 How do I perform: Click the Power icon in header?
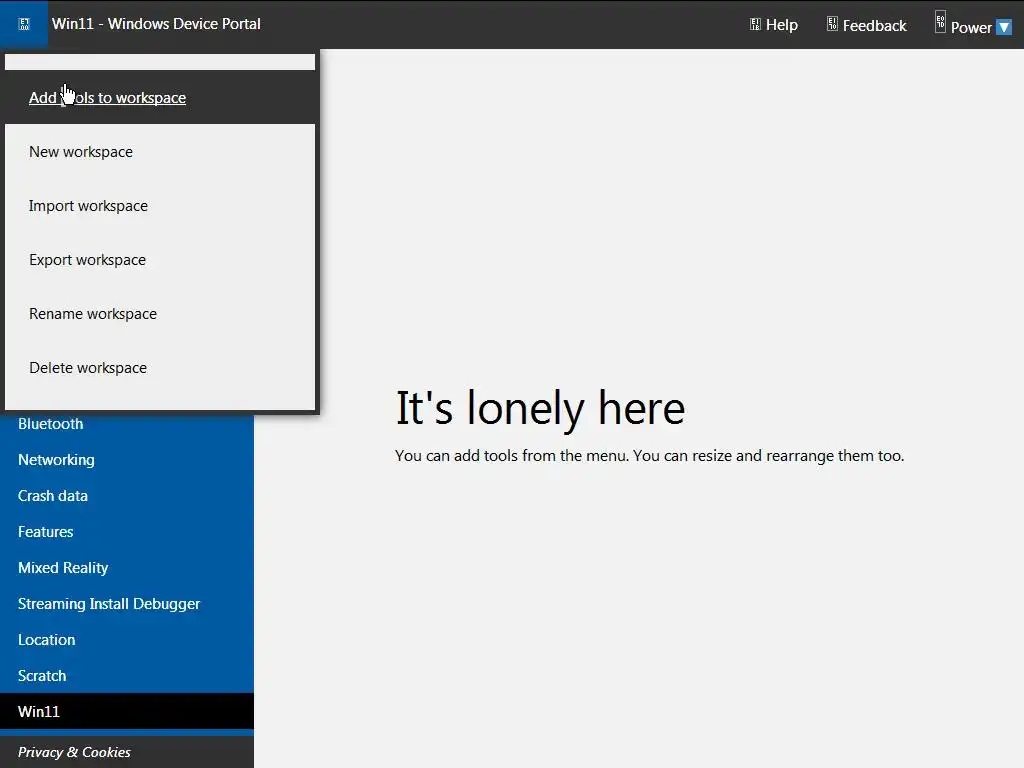coord(940,22)
